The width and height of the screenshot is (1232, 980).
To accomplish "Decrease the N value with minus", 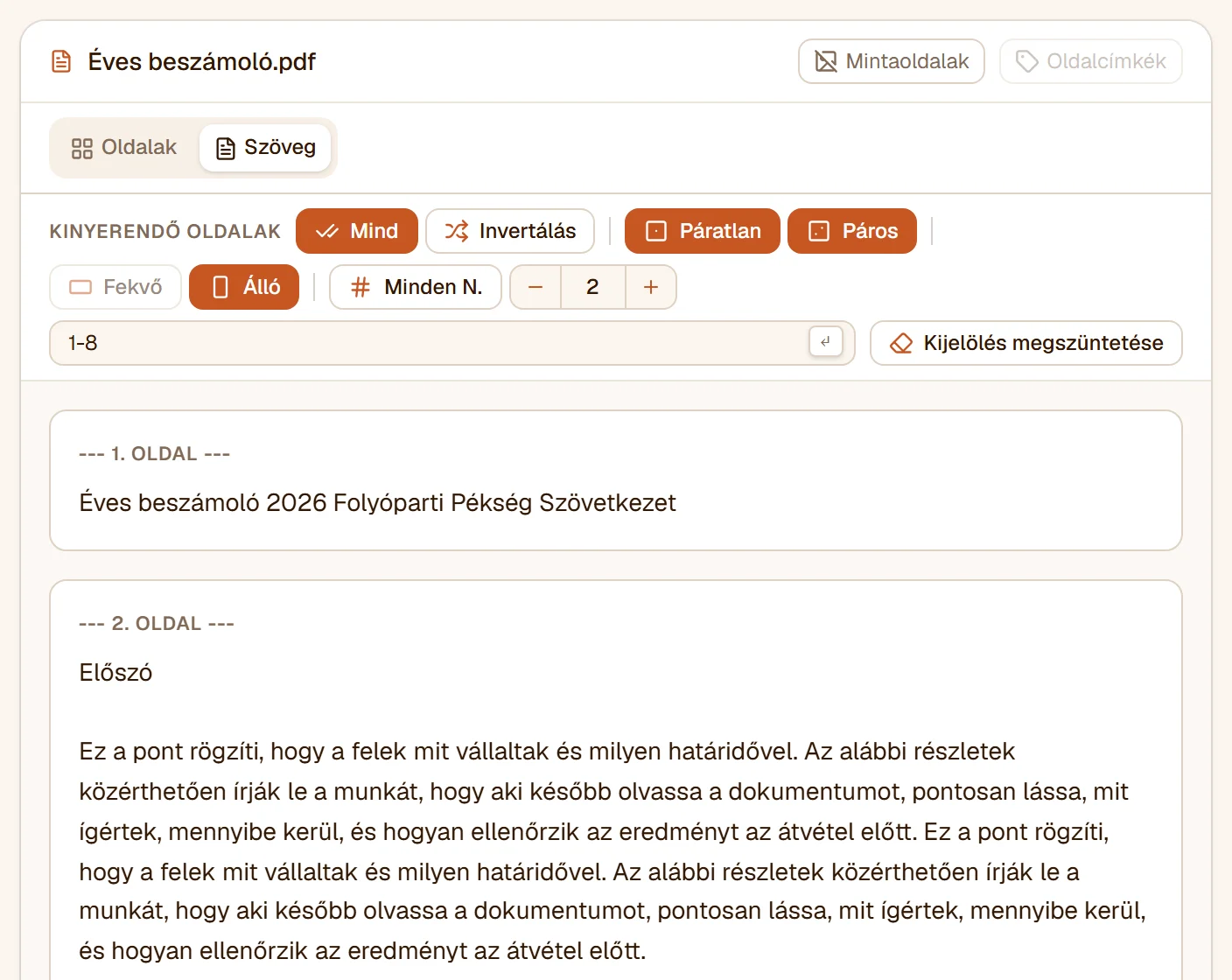I will point(535,287).
